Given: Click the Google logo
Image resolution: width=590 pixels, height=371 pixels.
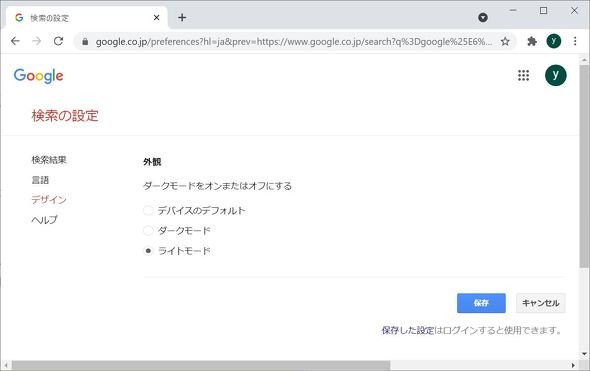Looking at the screenshot, I should [x=38, y=76].
